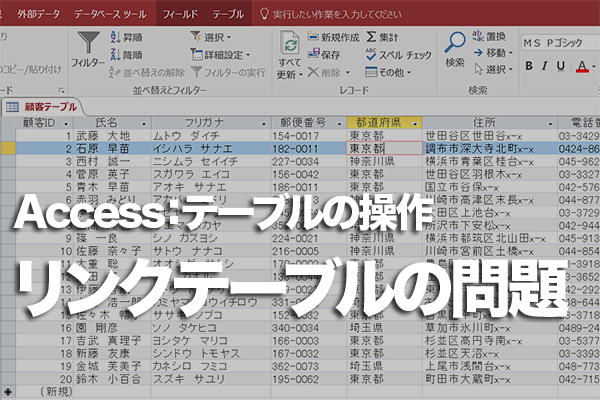
Task: Click new record asterisk row selector
Action: (8, 392)
